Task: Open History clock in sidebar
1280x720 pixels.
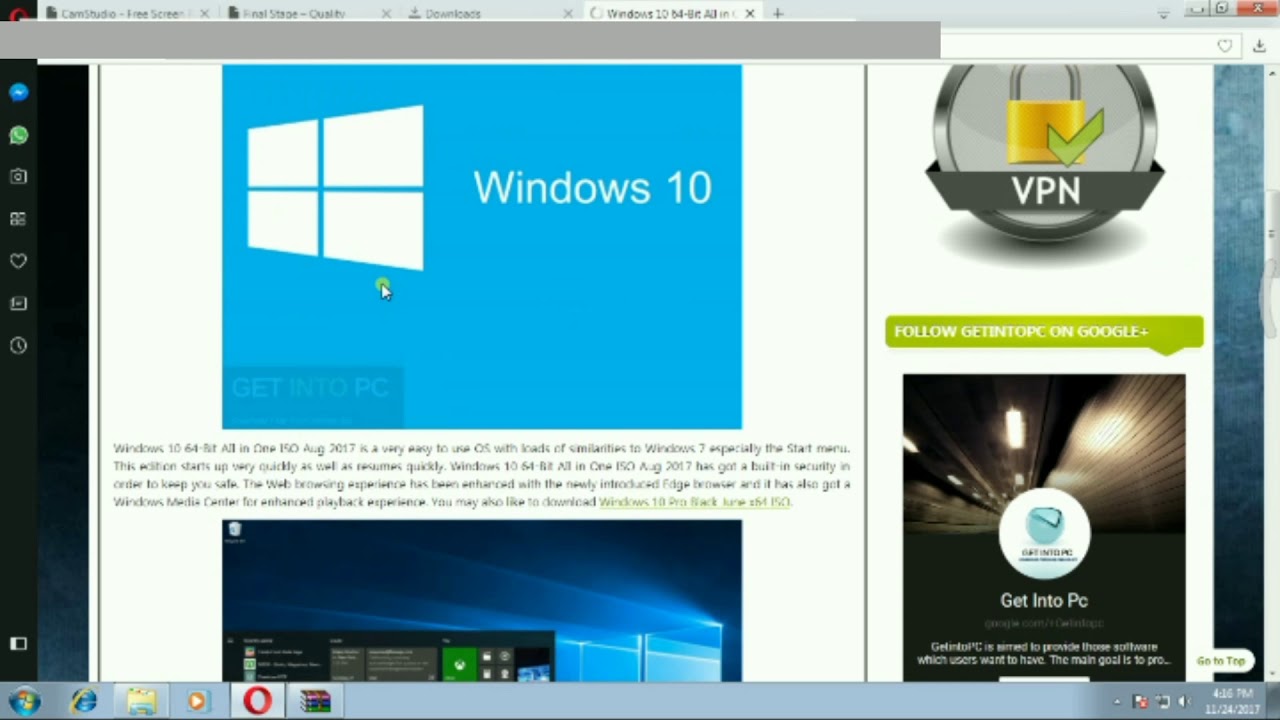Action: [18, 346]
